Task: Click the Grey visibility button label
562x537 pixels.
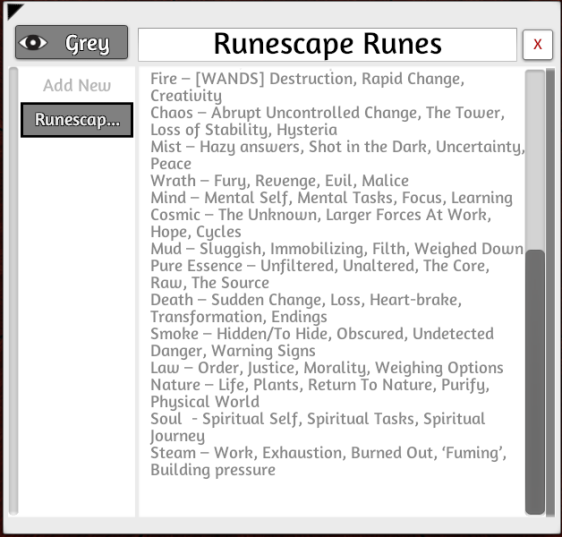Action: 87,44
